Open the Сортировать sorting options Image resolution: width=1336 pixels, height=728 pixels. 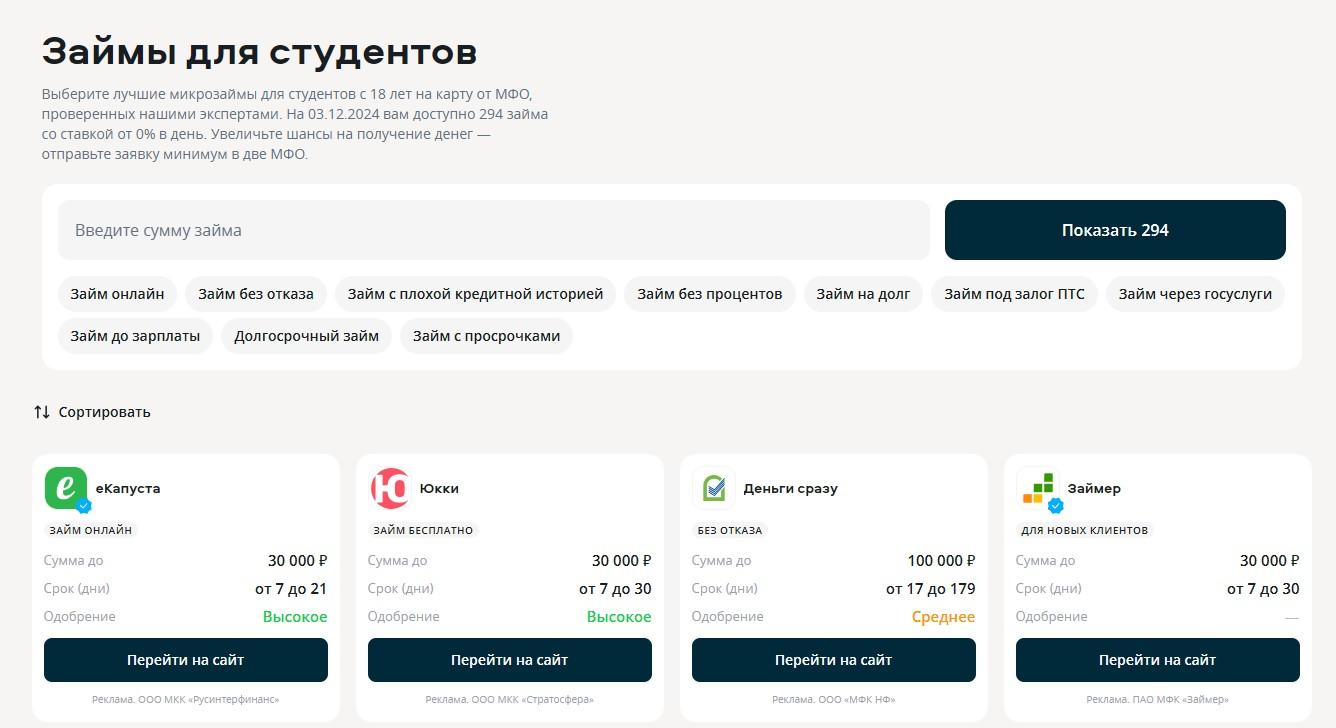click(92, 412)
